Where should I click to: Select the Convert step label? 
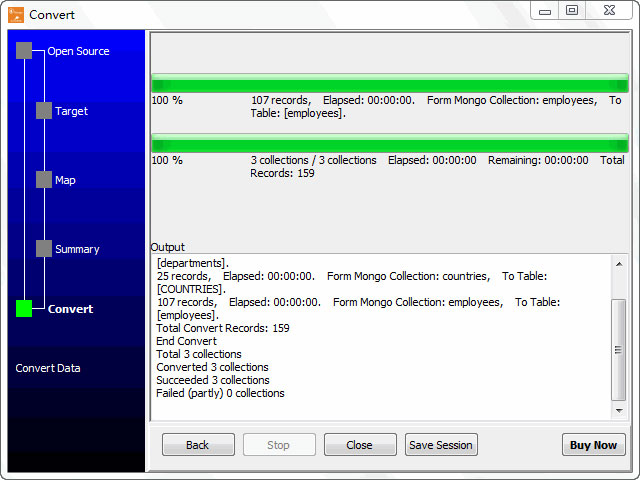(x=71, y=309)
